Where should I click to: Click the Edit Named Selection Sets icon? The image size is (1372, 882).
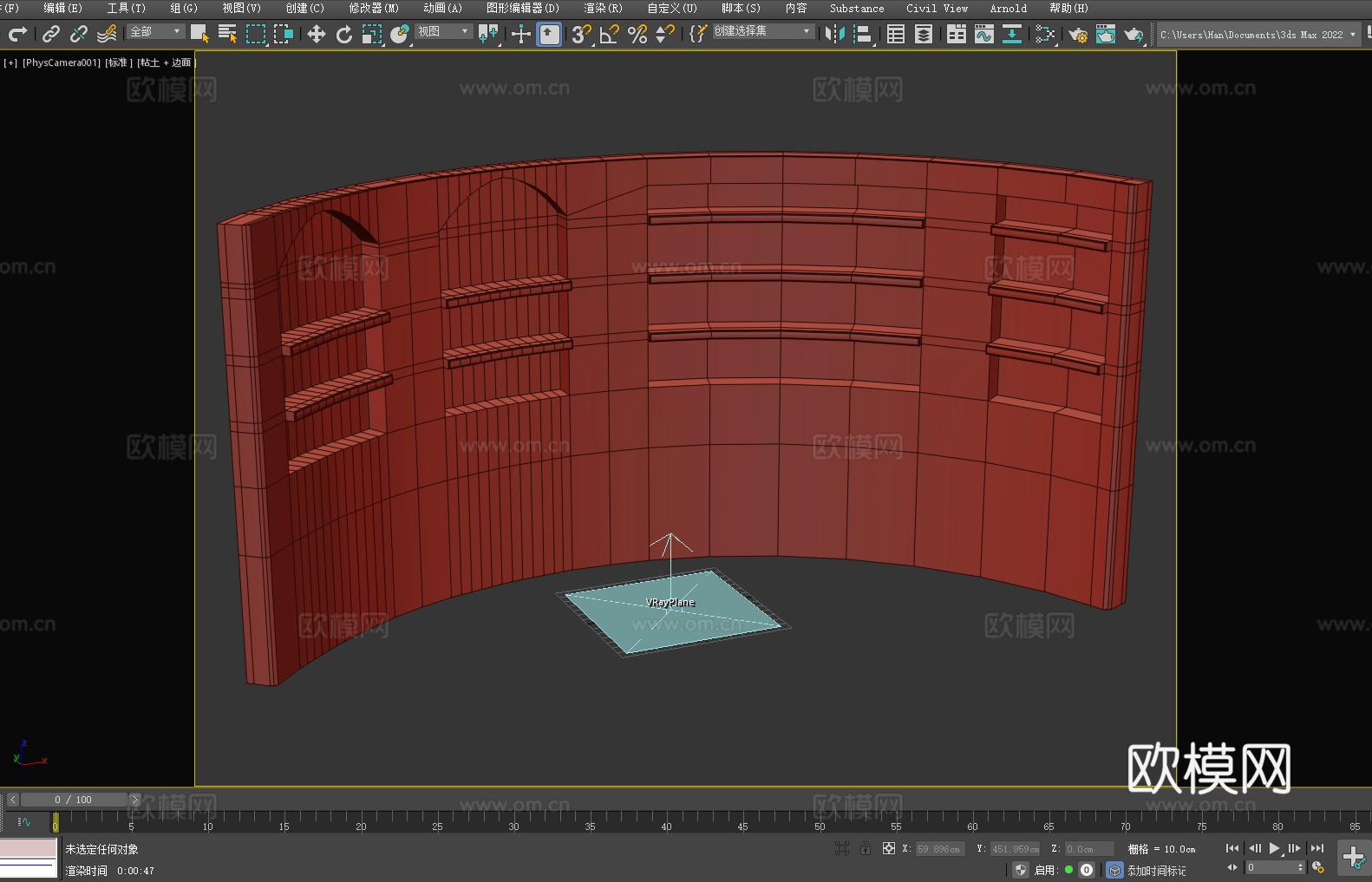(698, 34)
